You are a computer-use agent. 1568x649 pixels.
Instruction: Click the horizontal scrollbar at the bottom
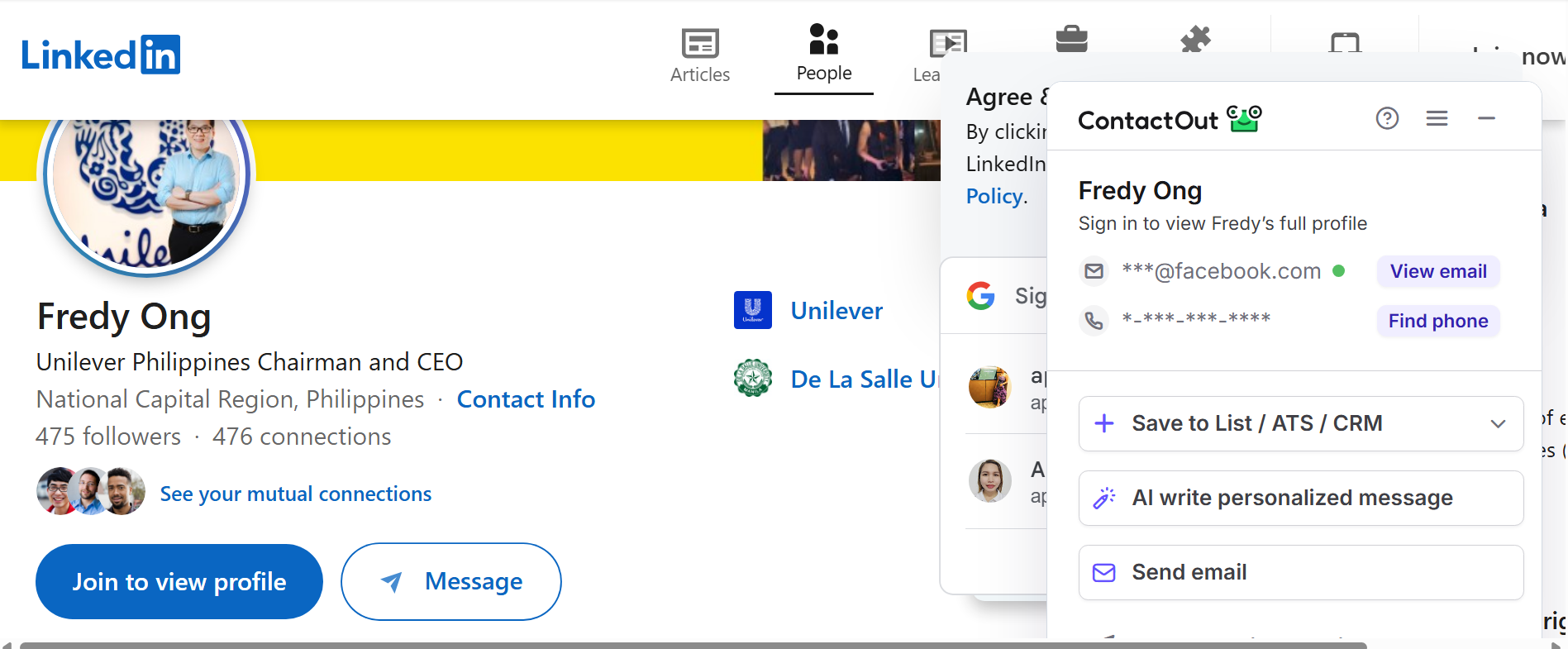pyautogui.click(x=693, y=645)
